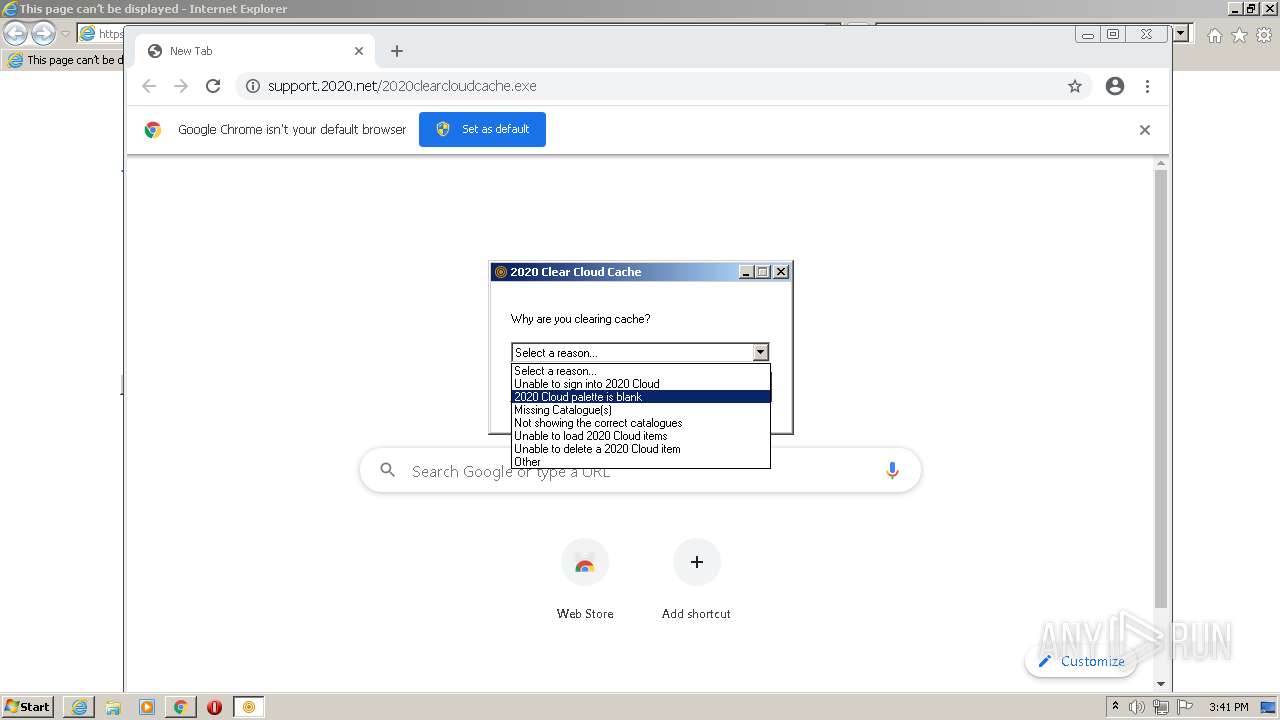
Task: Click Chrome address bar URL text
Action: tap(402, 86)
